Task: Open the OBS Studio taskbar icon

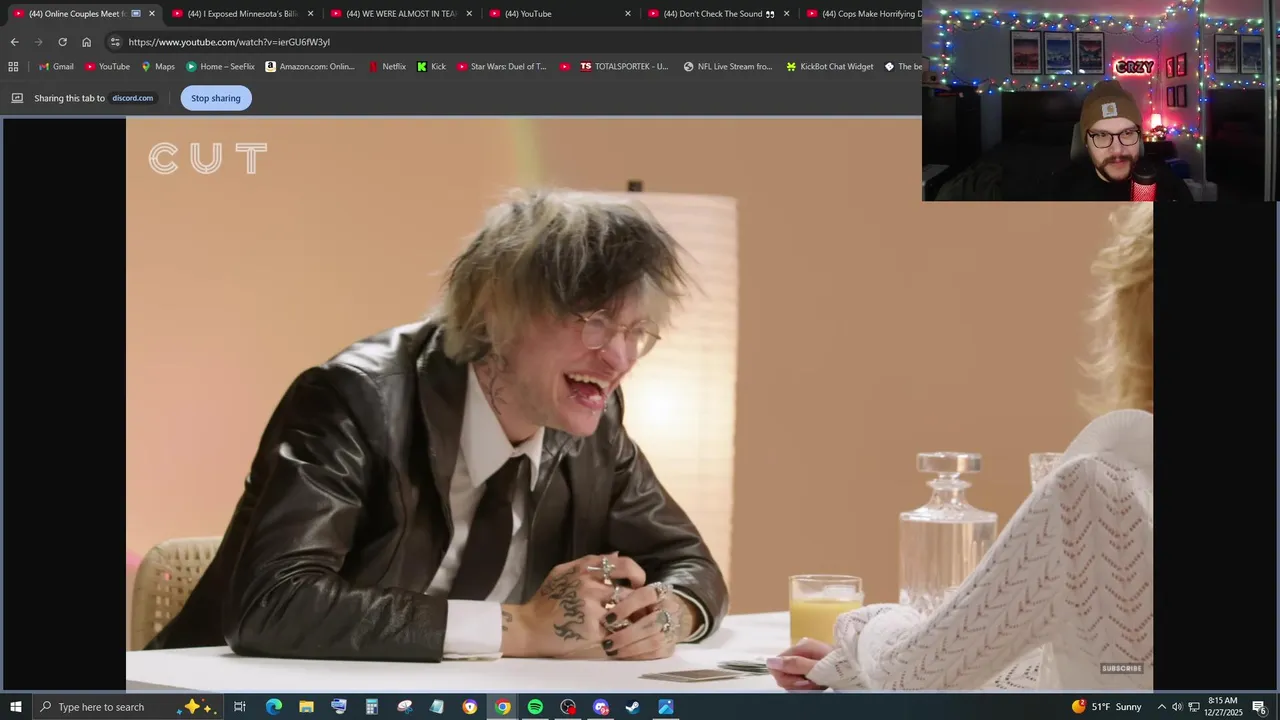Action: [568, 707]
